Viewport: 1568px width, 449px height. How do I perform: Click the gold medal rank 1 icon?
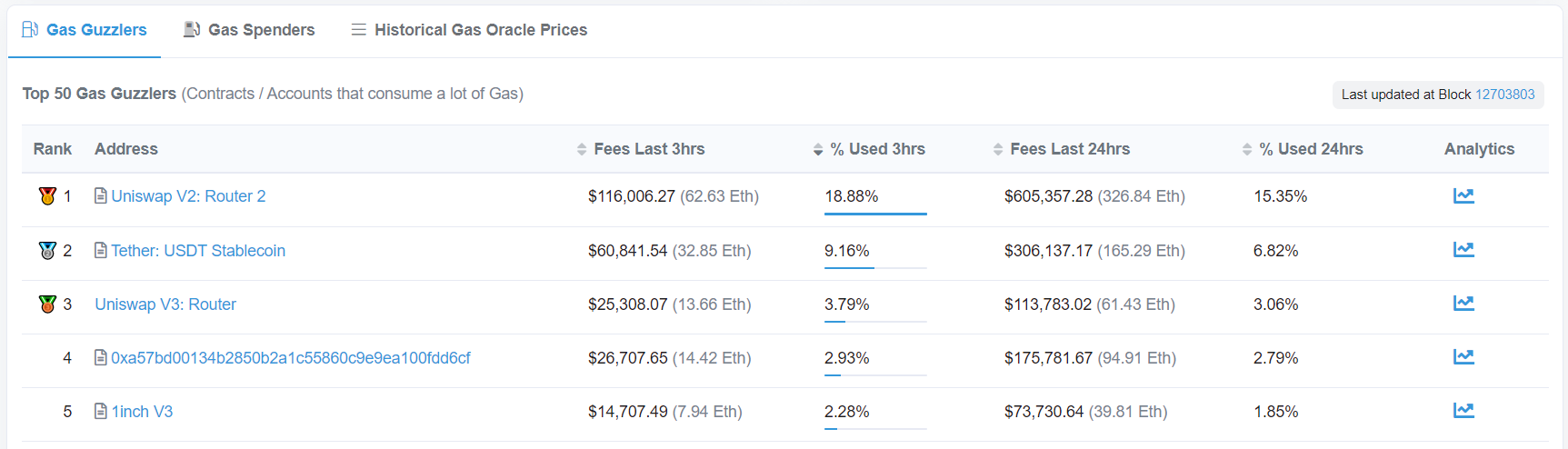pos(48,195)
